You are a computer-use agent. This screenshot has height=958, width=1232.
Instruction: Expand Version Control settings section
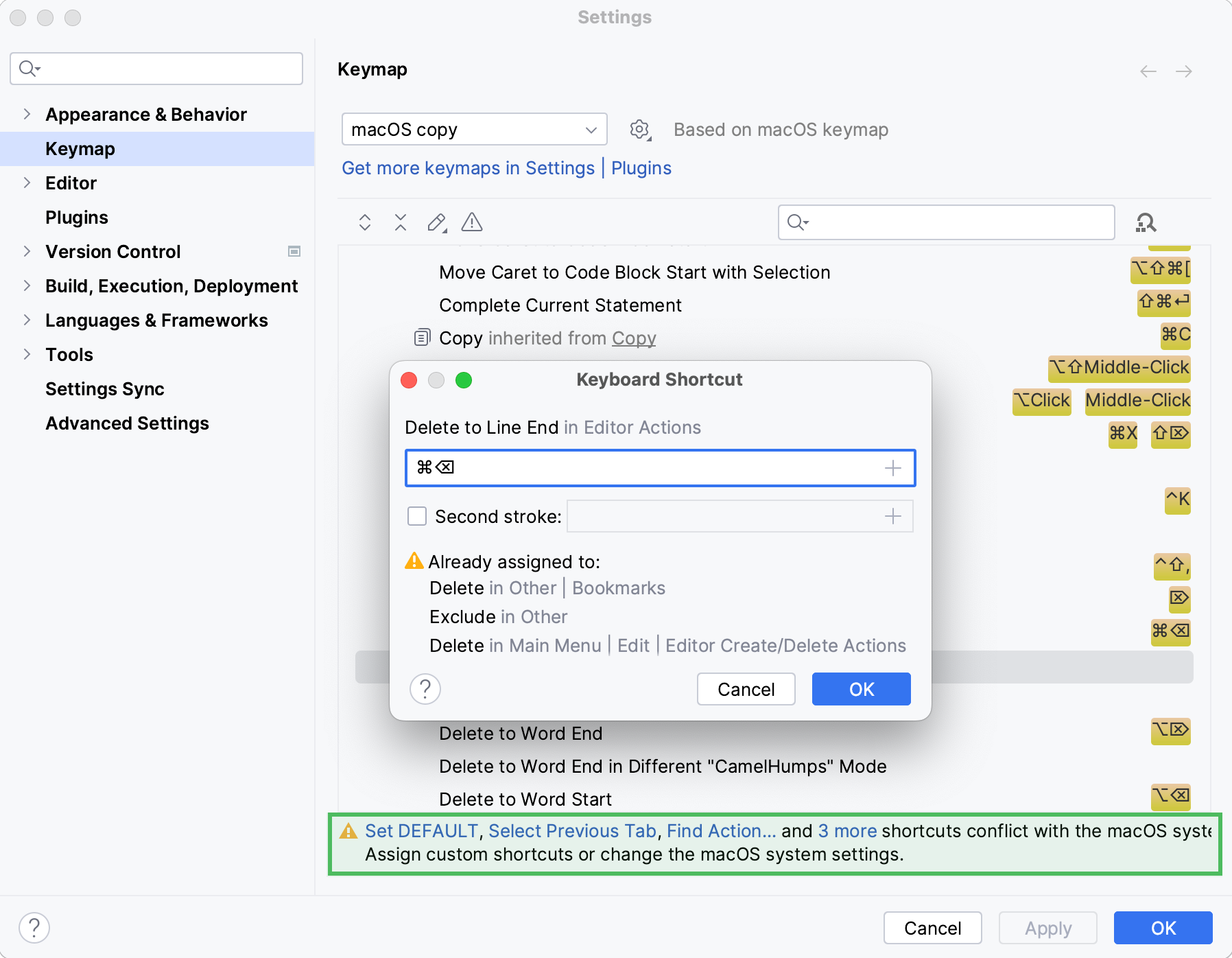click(x=27, y=251)
